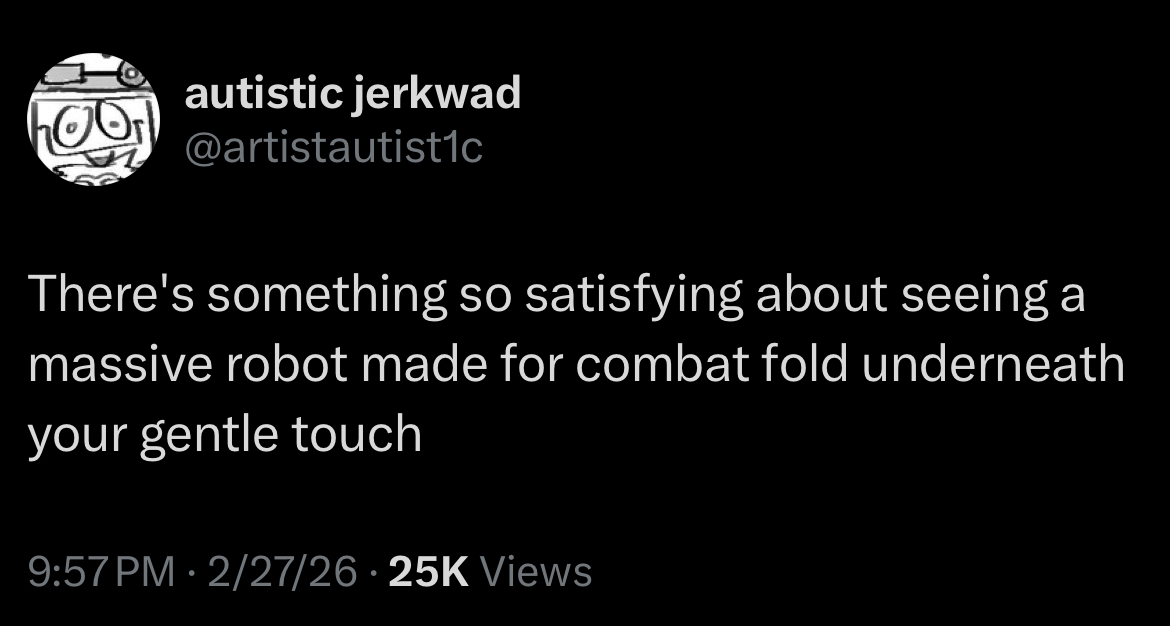Viewport: 1170px width, 626px height.
Task: Open the @artistautist1c handle link
Action: pos(334,149)
